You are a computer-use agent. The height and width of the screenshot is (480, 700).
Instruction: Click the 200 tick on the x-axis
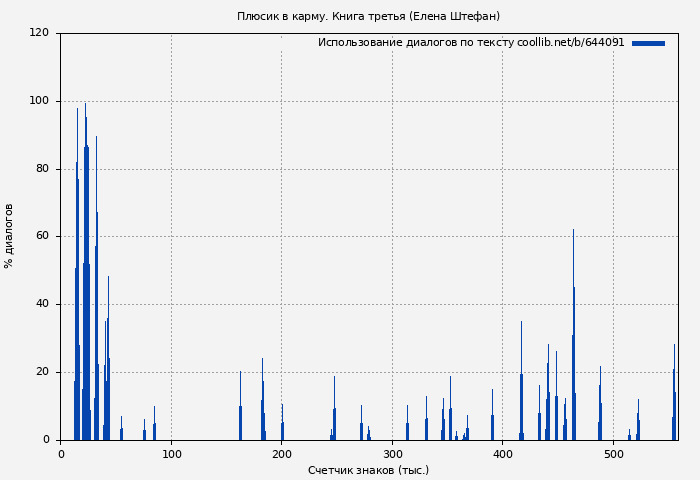(281, 454)
